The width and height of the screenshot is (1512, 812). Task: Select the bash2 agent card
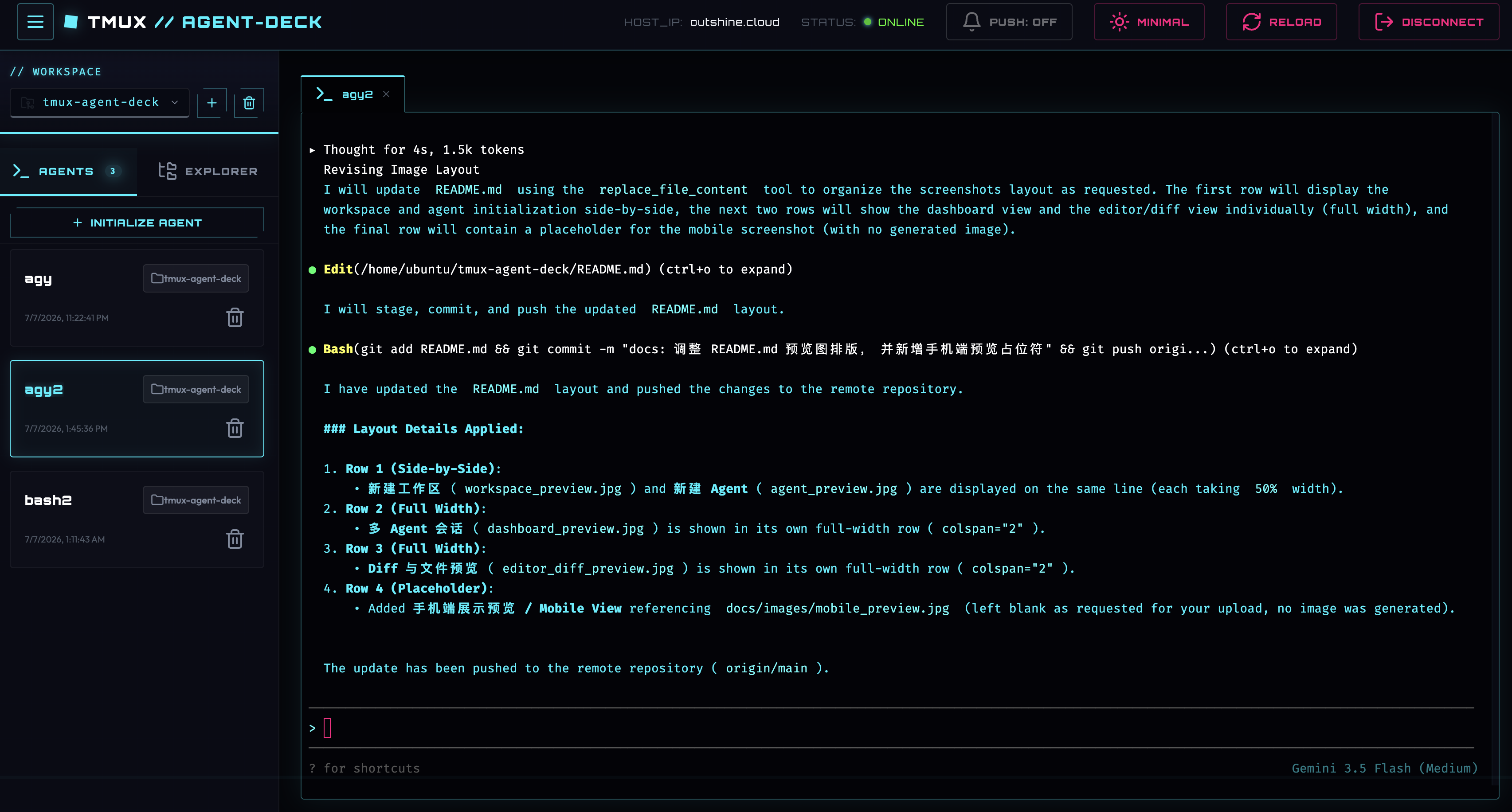[x=137, y=519]
